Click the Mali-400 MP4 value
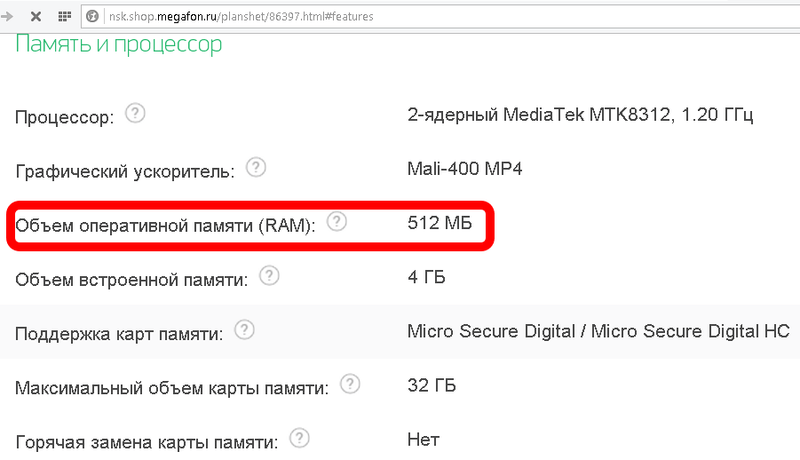The width and height of the screenshot is (800, 460). click(465, 168)
